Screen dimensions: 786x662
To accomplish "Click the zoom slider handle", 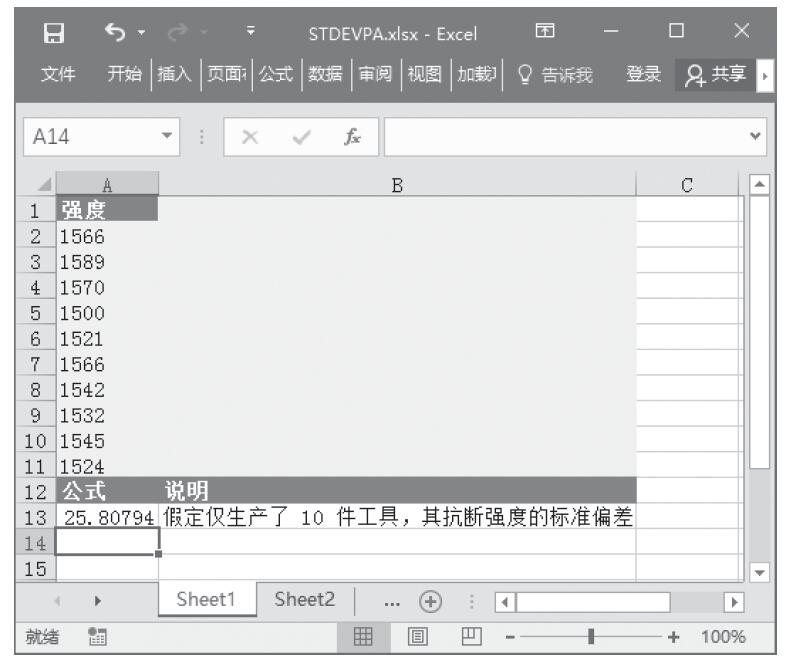I will pyautogui.click(x=592, y=637).
